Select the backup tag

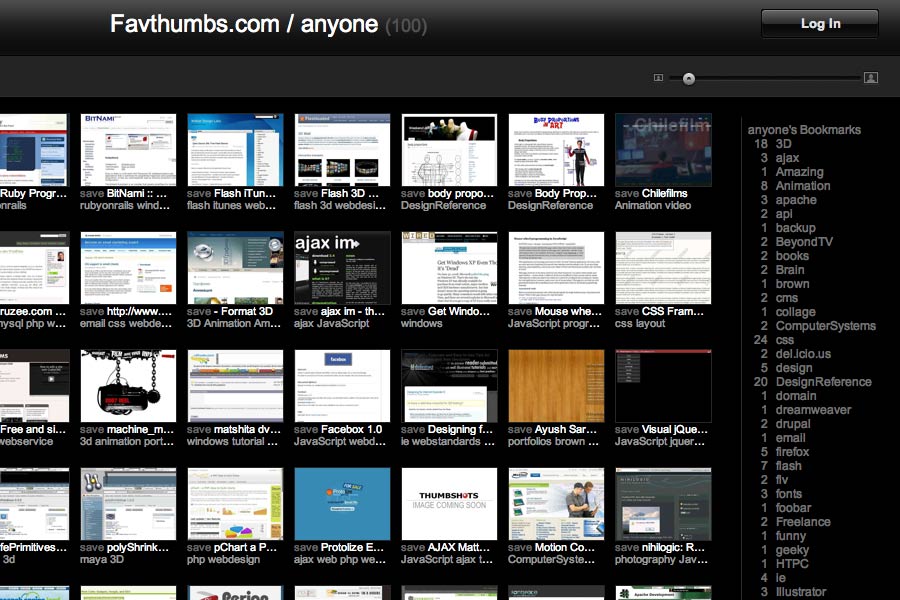796,228
